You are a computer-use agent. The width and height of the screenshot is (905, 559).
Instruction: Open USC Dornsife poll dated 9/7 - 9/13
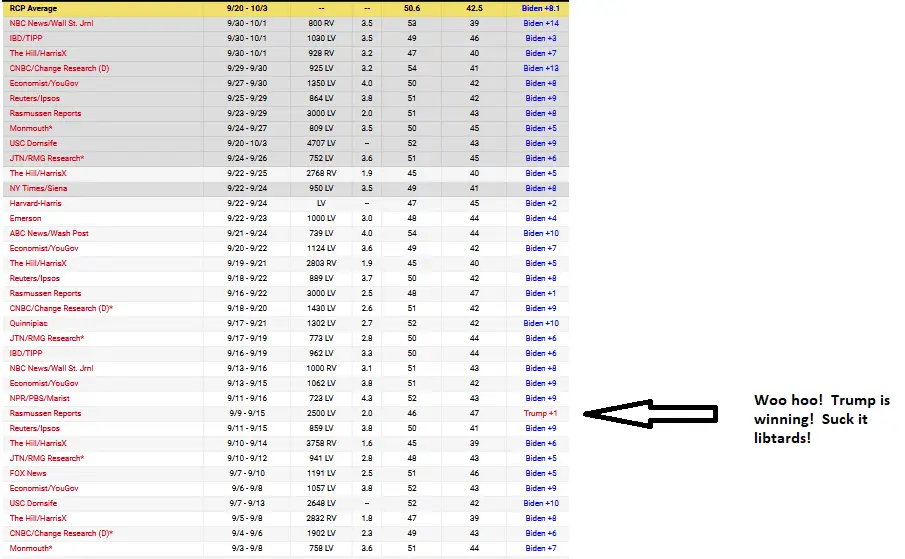click(x=33, y=503)
